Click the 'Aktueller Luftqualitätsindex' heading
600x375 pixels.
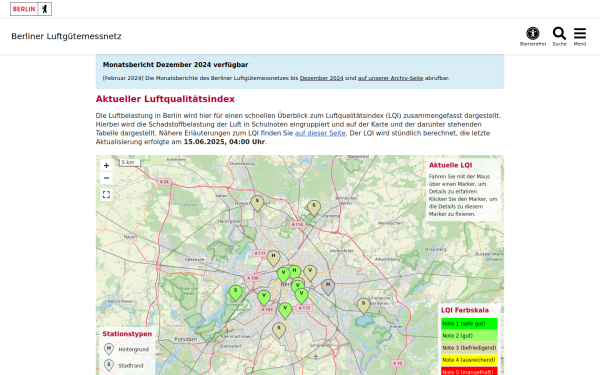(165, 99)
